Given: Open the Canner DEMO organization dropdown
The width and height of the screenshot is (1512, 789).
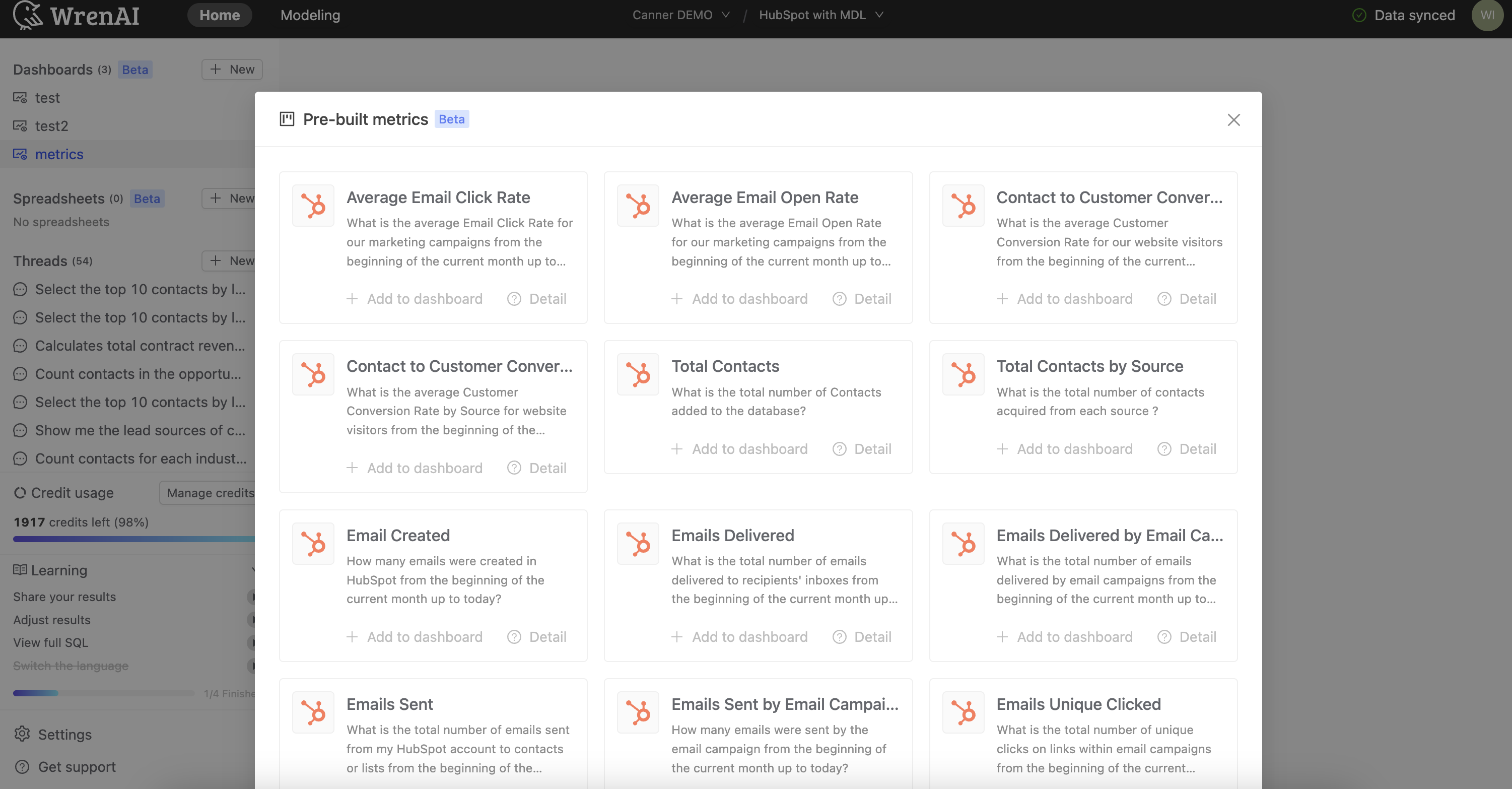Looking at the screenshot, I should (681, 15).
